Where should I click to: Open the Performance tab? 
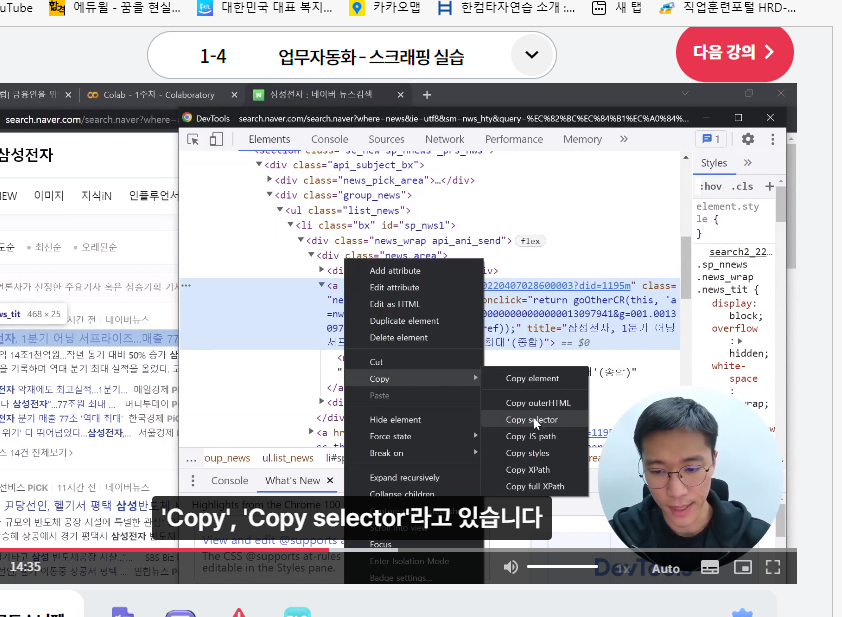(514, 139)
